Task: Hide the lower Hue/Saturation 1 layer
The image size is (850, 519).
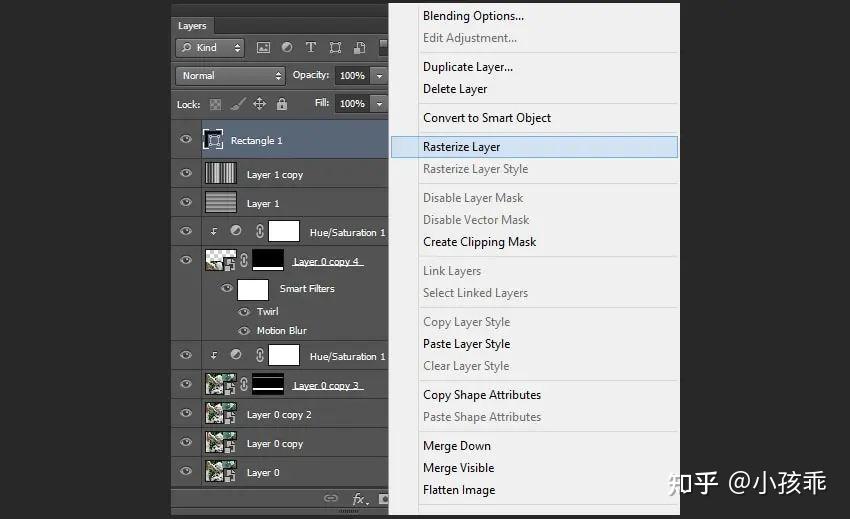Action: pos(186,355)
